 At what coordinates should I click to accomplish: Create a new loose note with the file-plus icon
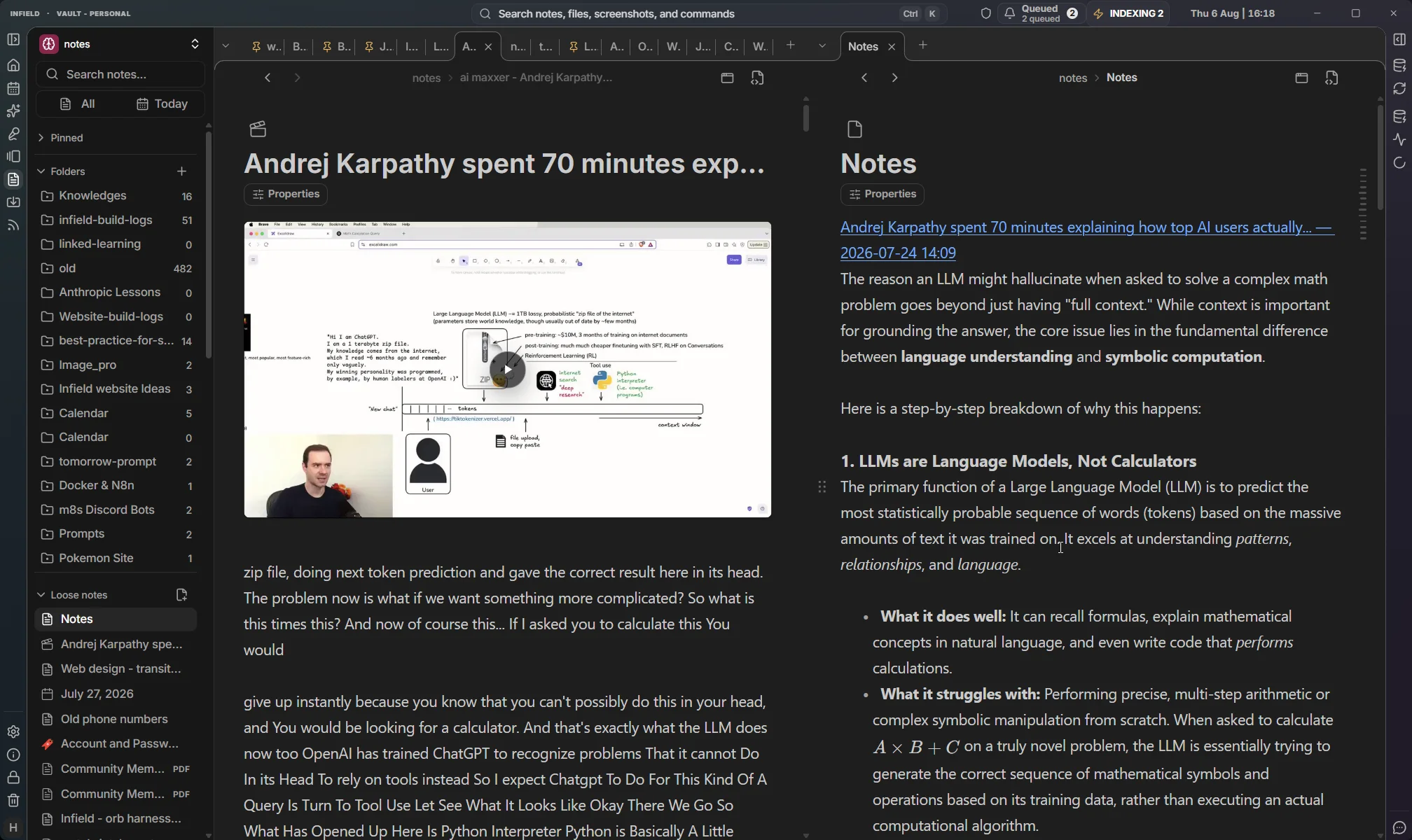[x=181, y=595]
